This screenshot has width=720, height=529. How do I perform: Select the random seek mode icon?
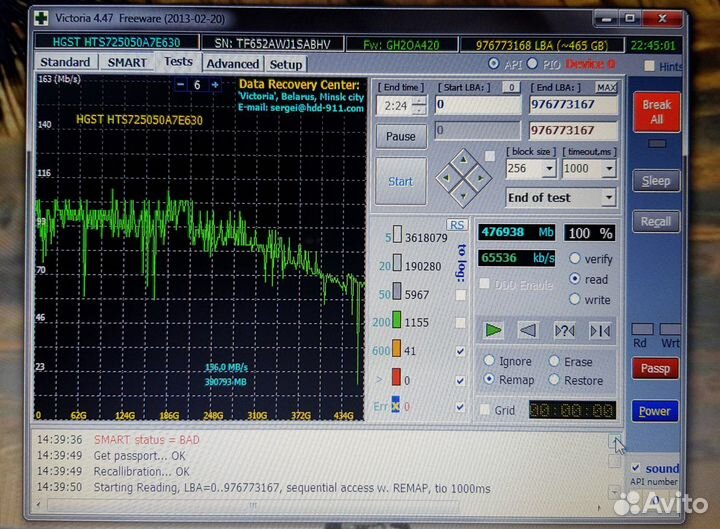(565, 330)
